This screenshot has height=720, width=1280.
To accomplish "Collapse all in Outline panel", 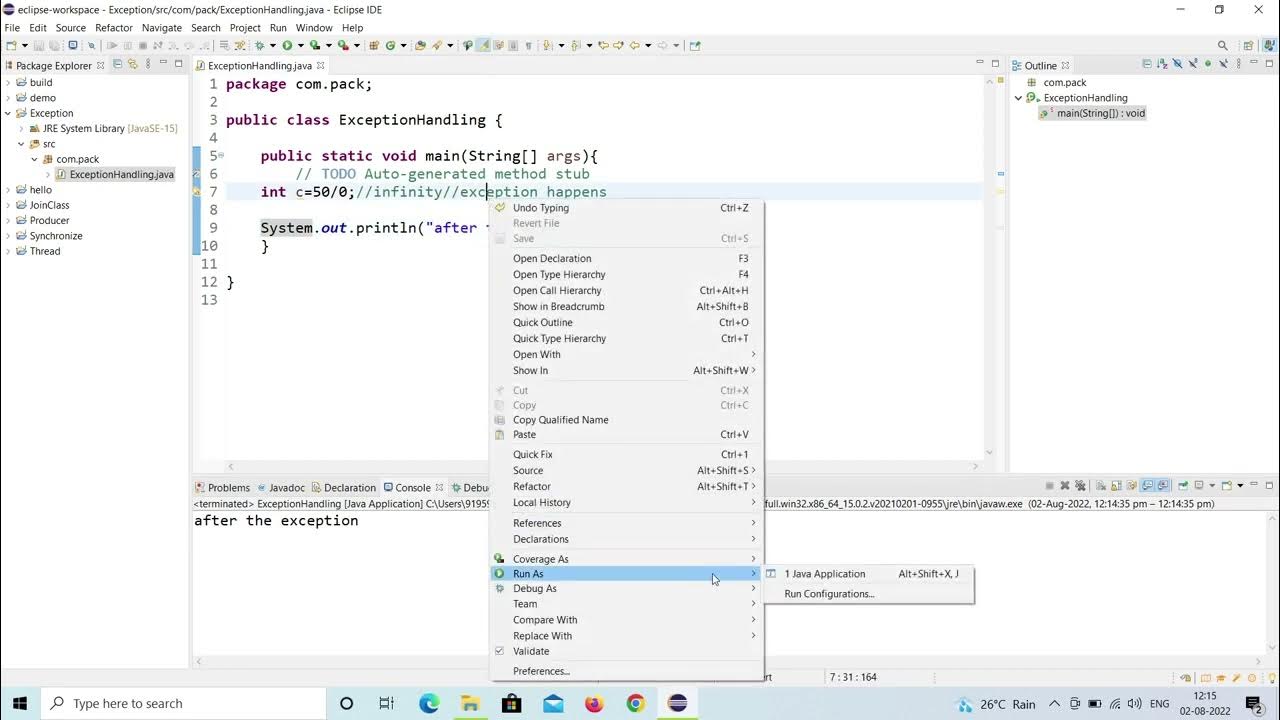I will coord(1147,64).
